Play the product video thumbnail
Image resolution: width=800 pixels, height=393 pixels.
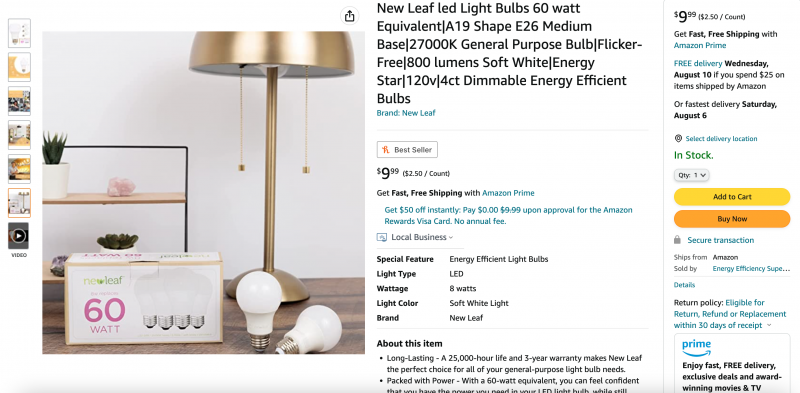point(19,236)
